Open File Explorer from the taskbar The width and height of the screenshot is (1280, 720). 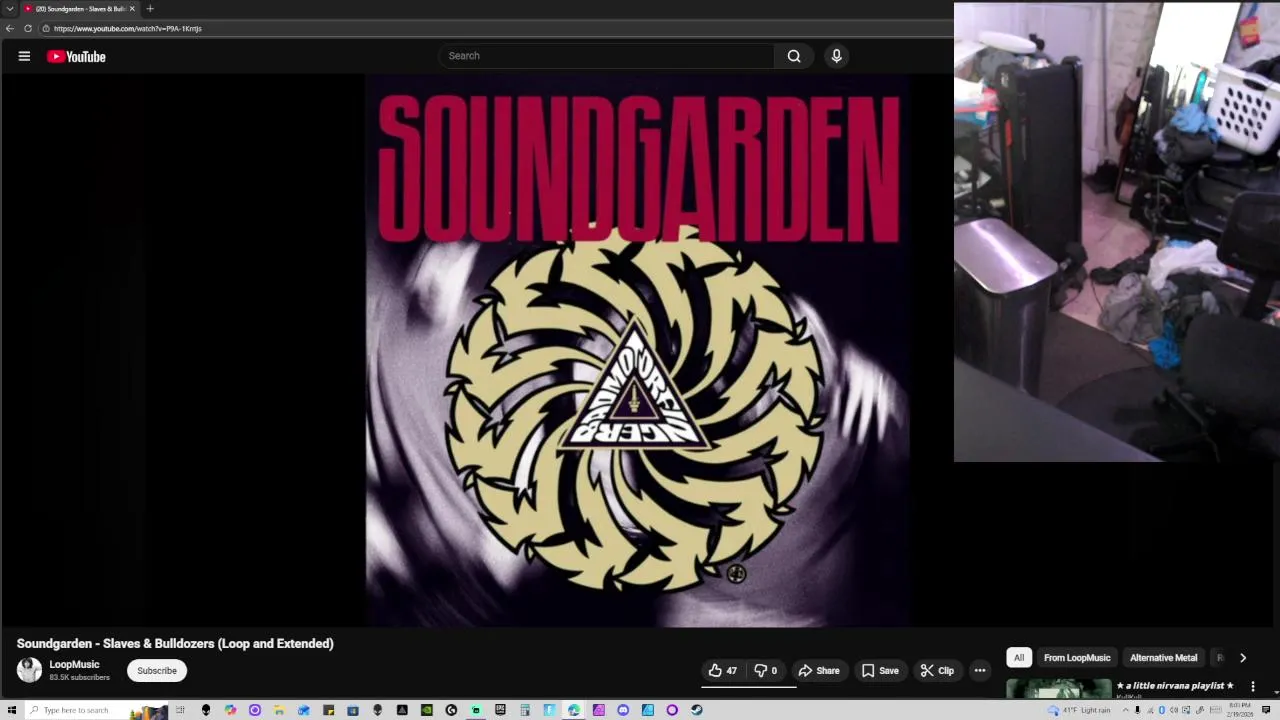click(x=278, y=710)
